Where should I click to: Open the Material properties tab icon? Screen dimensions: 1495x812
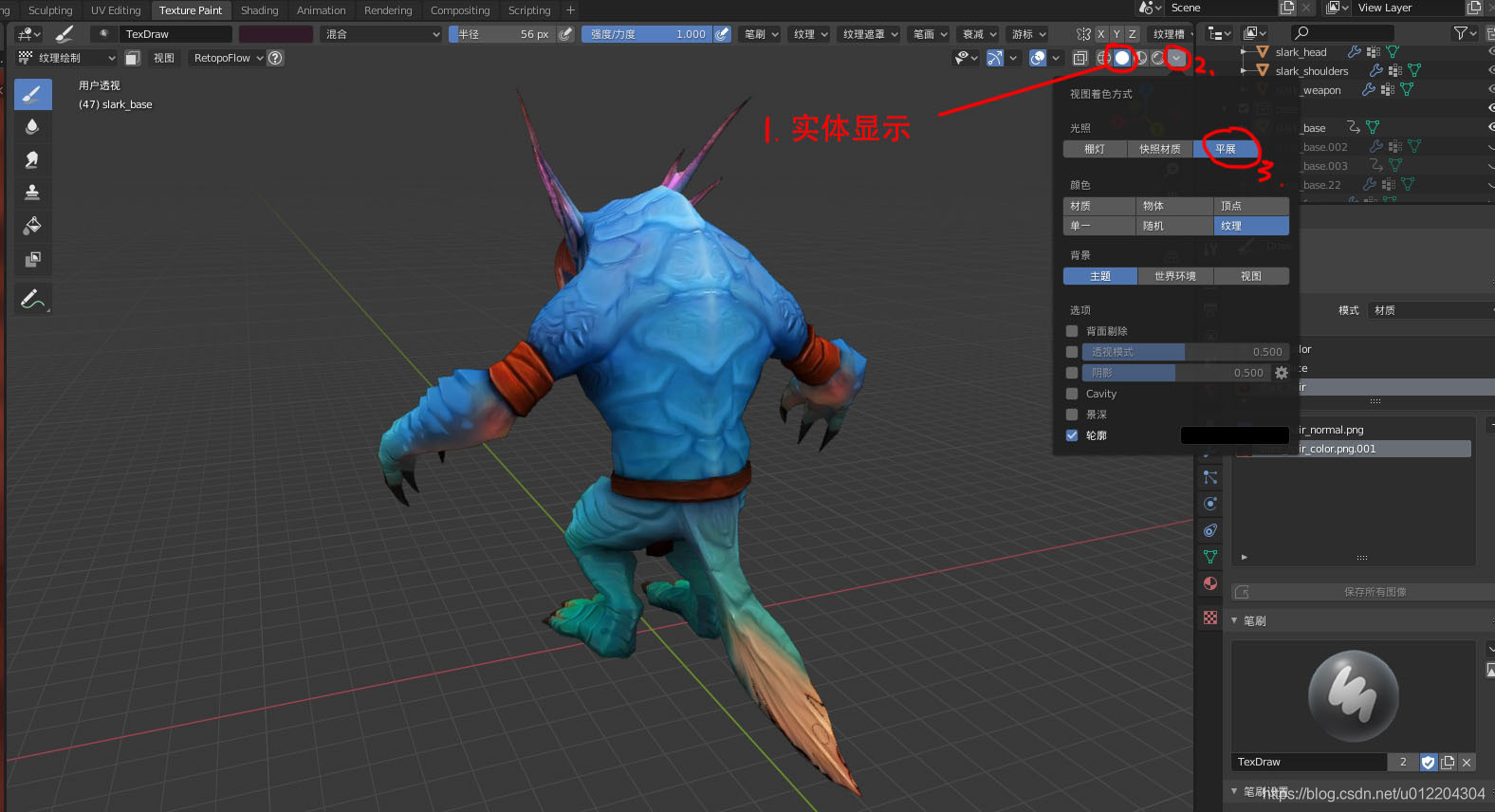coord(1210,583)
